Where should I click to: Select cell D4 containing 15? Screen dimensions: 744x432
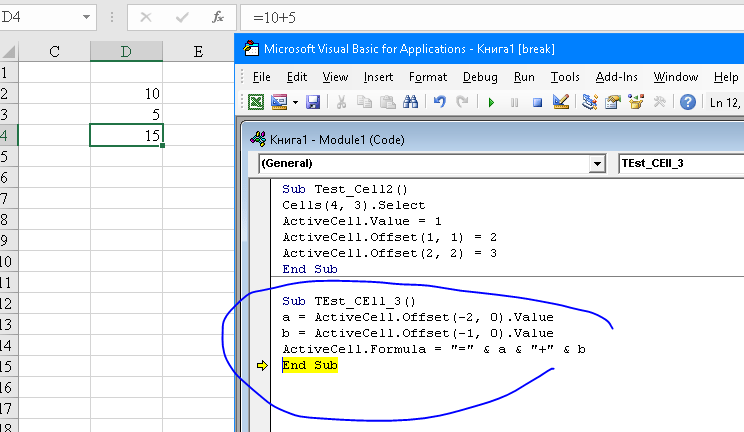tap(126, 135)
